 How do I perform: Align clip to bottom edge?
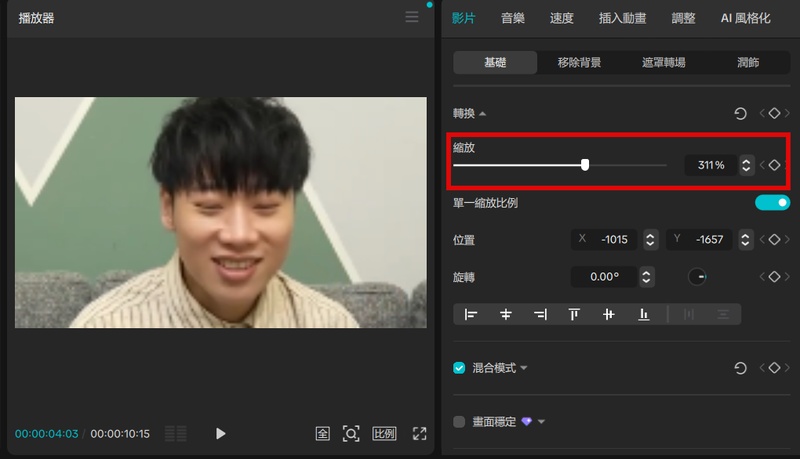tap(644, 315)
